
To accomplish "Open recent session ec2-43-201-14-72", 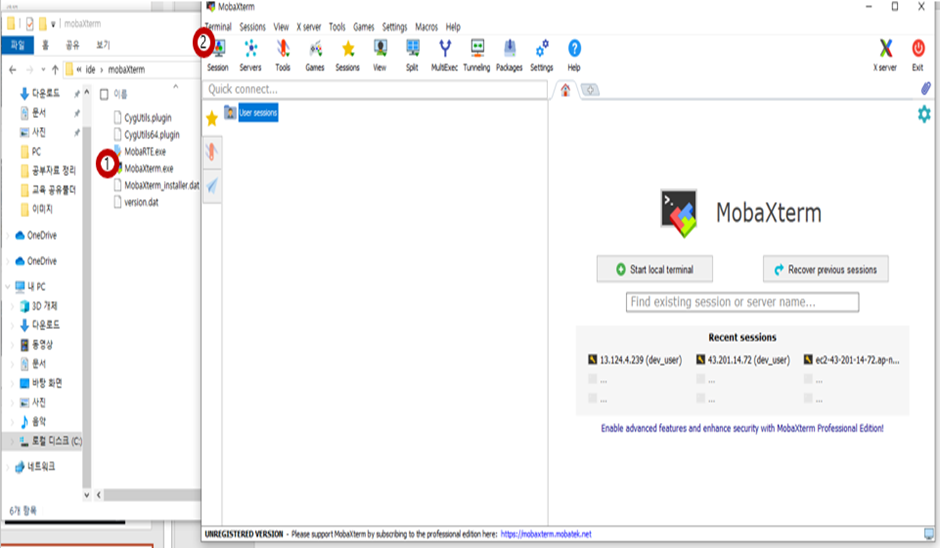I will pos(851,360).
